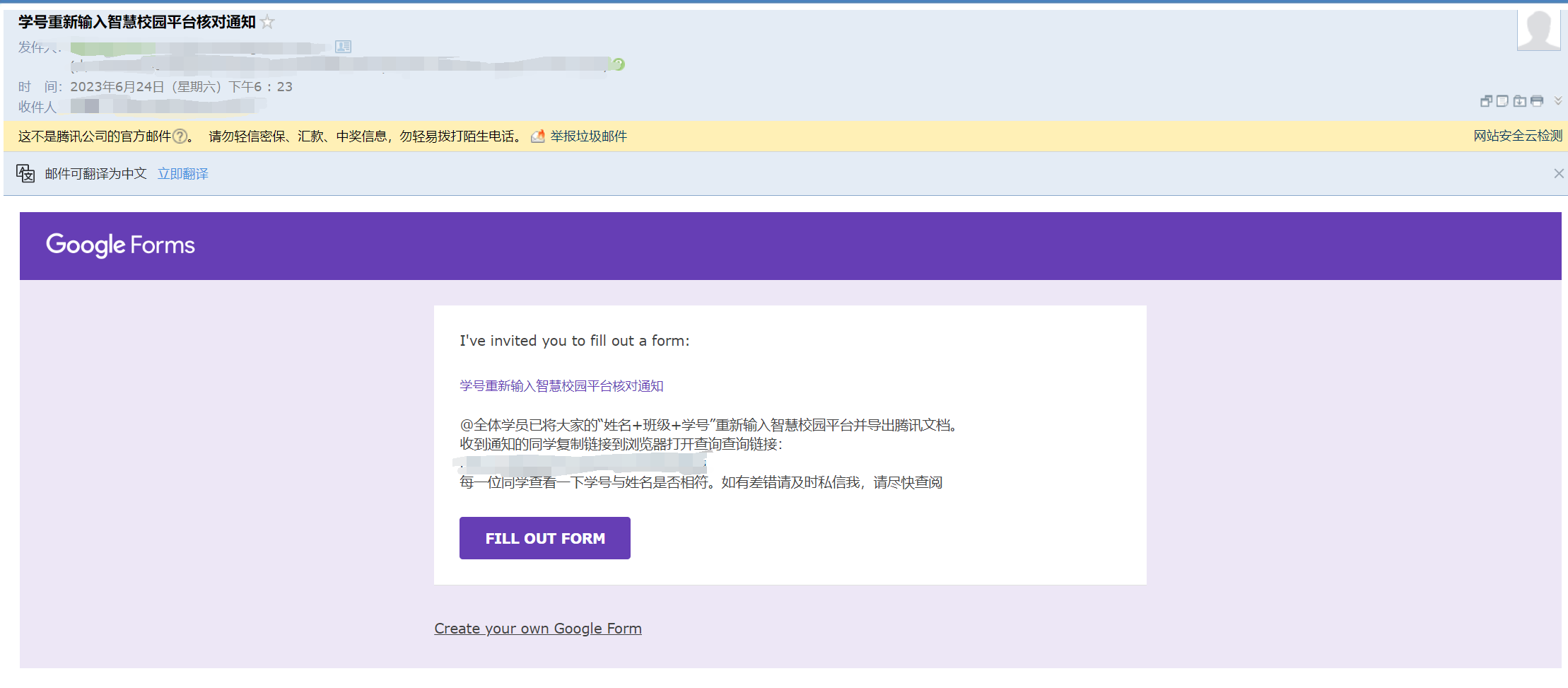This screenshot has width=1568, height=688.
Task: Click the translate icon in translation bar
Action: tap(25, 174)
